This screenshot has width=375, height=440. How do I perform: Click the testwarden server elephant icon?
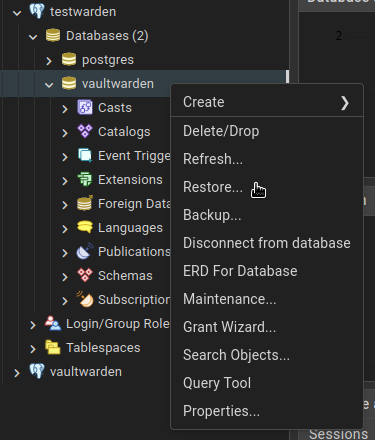[x=37, y=11]
